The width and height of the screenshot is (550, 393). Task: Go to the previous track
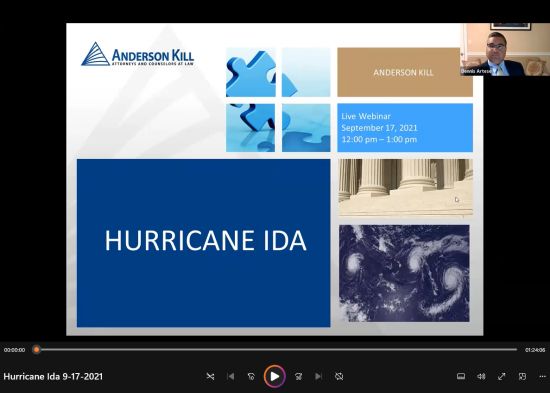click(230, 377)
